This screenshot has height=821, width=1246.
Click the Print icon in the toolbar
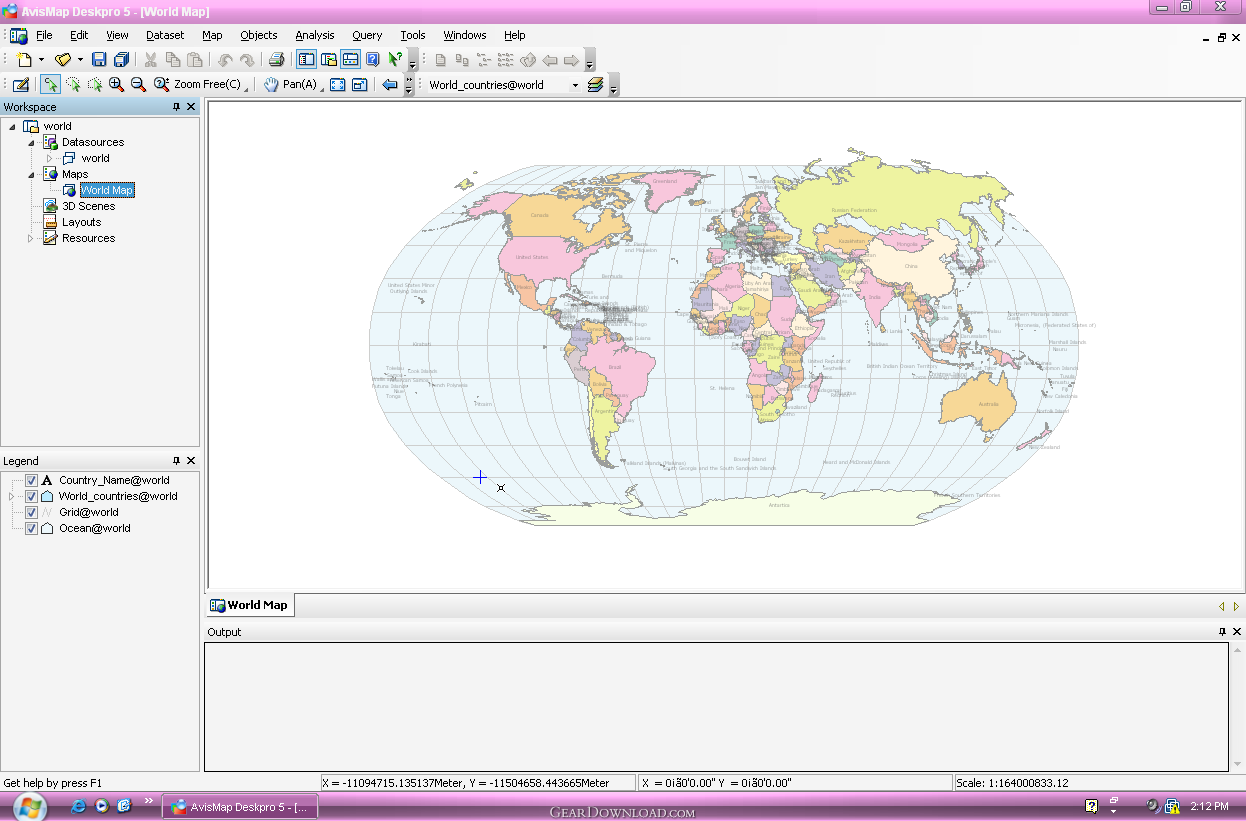tap(277, 60)
